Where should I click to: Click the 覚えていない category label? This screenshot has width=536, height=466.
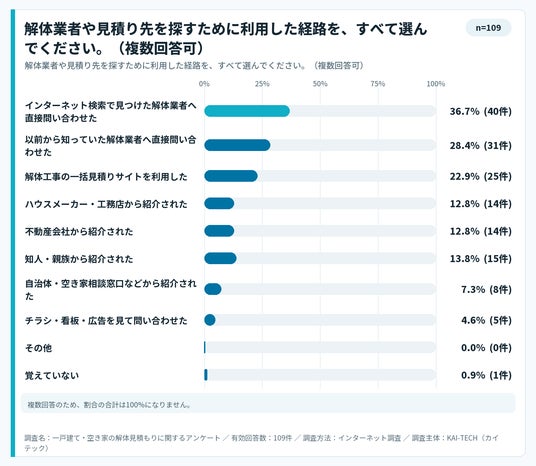52,375
